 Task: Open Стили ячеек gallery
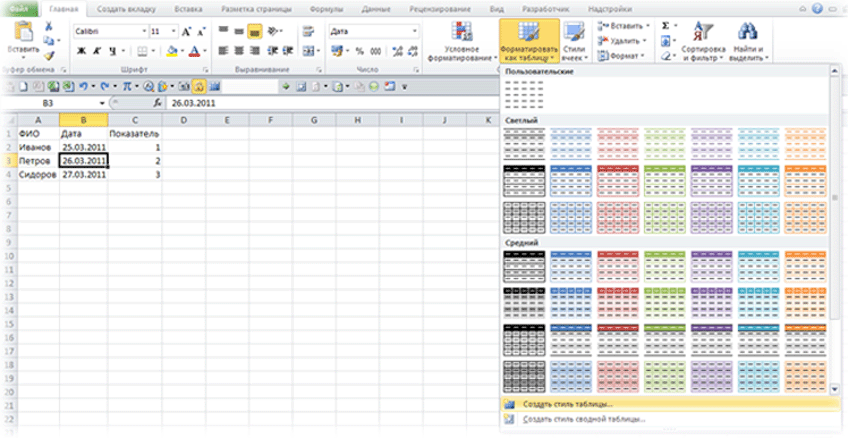click(x=573, y=41)
